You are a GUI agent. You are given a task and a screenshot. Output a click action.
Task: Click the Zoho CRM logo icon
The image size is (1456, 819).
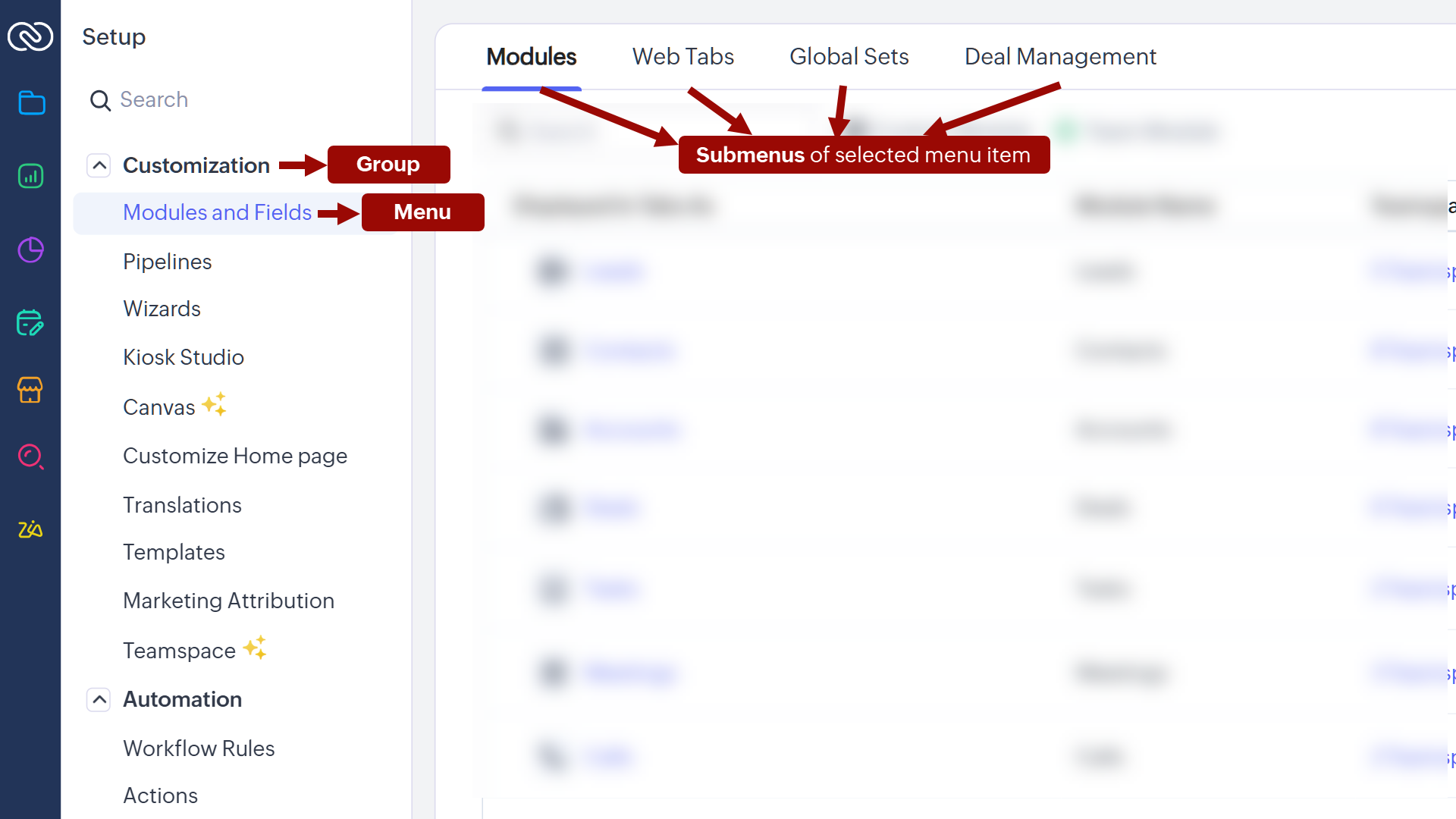pyautogui.click(x=30, y=36)
